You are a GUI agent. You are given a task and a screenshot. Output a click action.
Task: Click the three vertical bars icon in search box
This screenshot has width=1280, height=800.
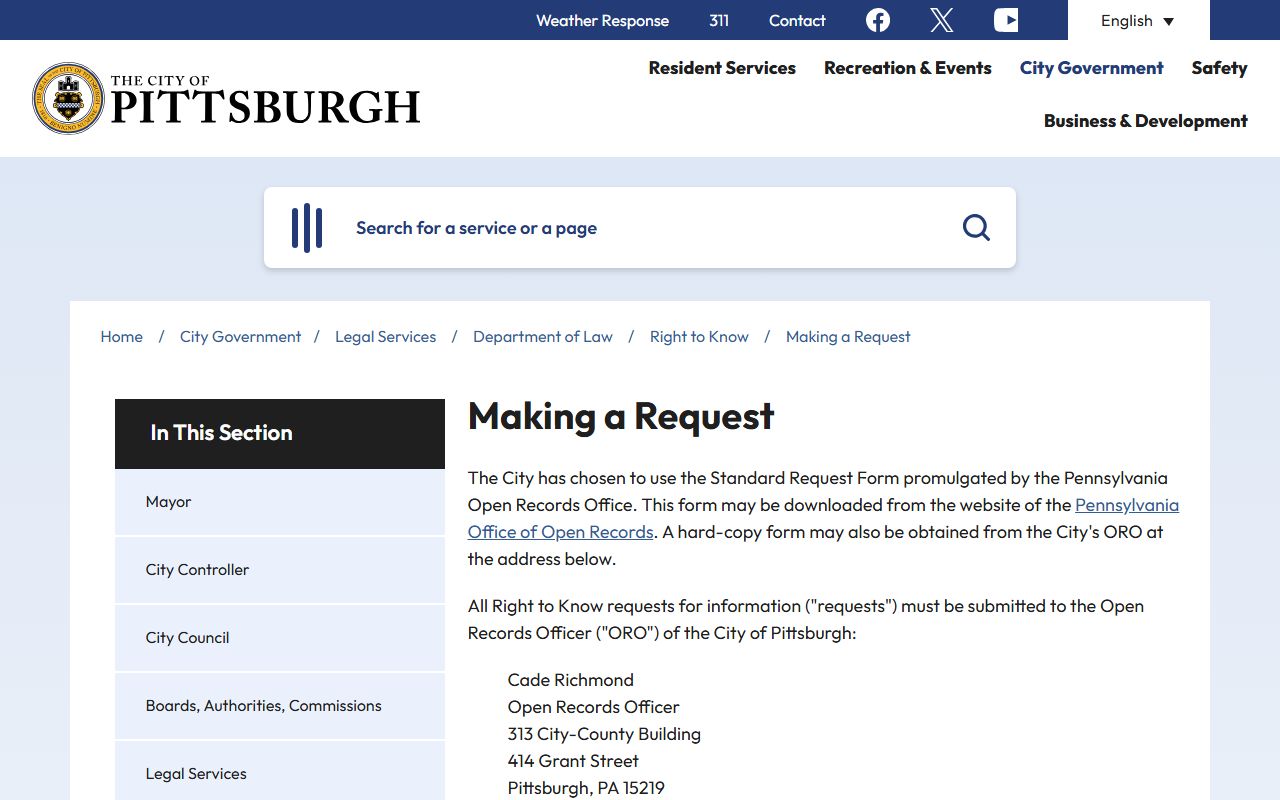(x=307, y=228)
